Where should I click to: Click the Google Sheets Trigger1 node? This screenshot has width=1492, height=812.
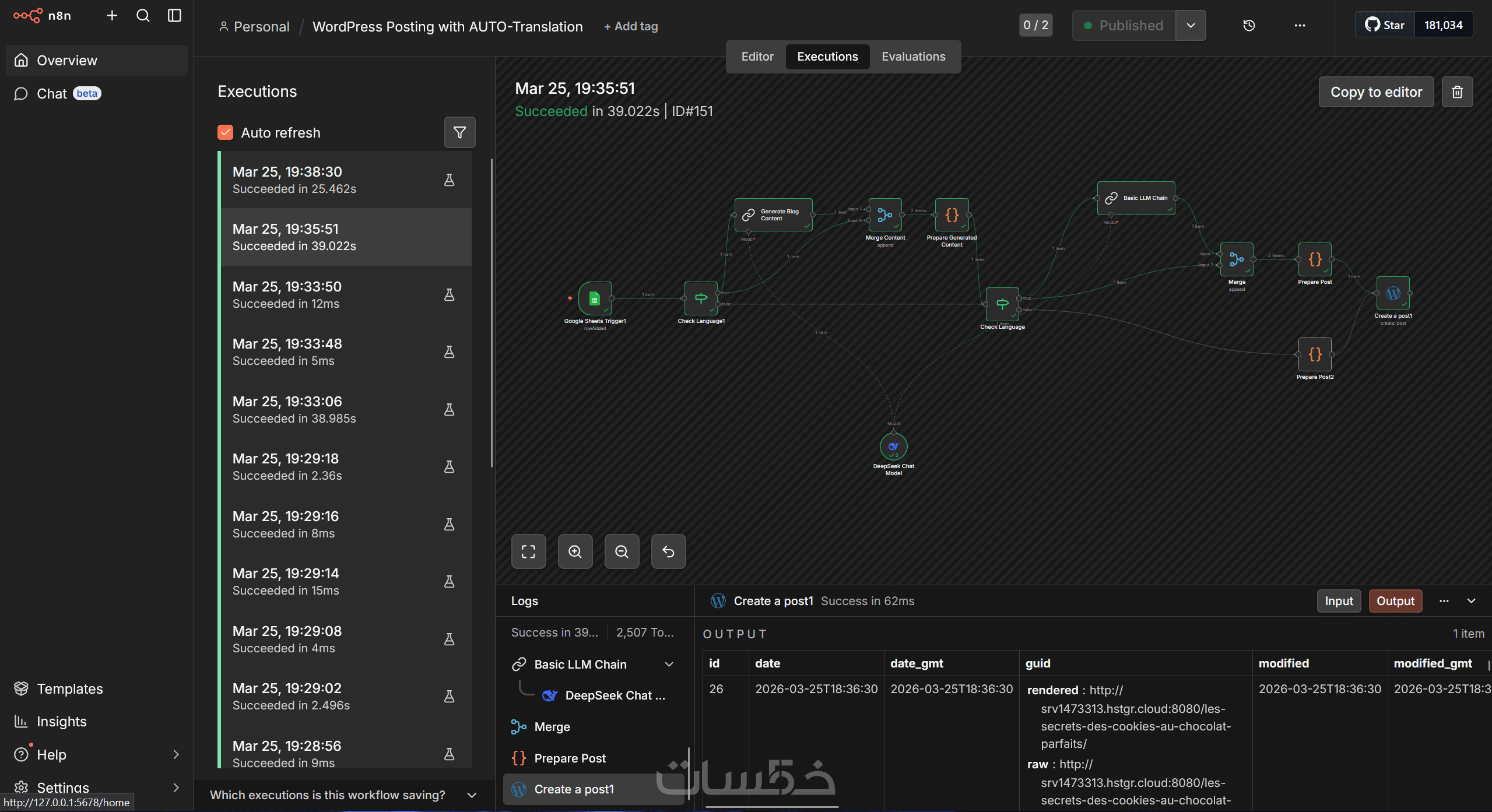[595, 299]
